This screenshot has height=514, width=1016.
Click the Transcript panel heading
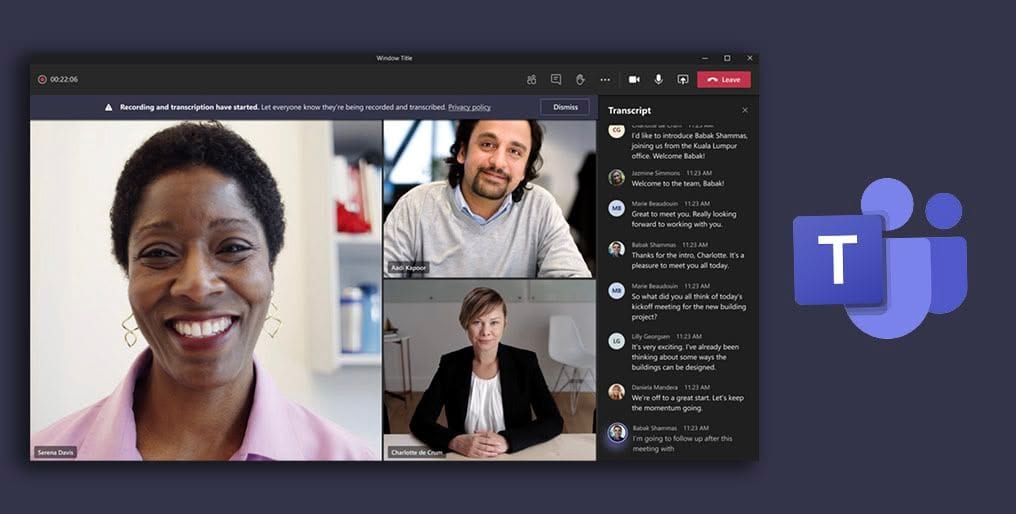click(x=629, y=110)
